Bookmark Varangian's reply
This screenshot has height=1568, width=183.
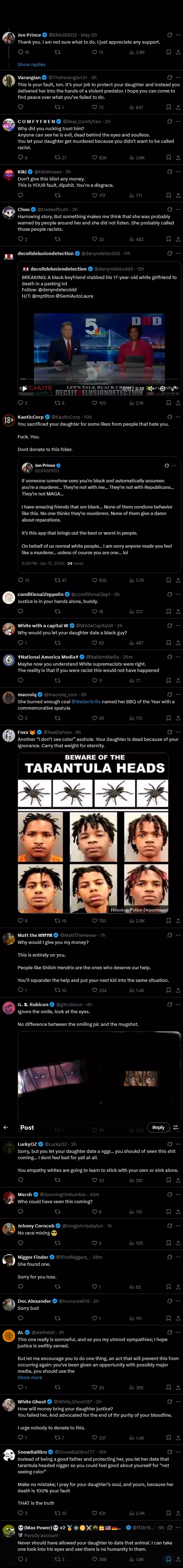(x=169, y=107)
